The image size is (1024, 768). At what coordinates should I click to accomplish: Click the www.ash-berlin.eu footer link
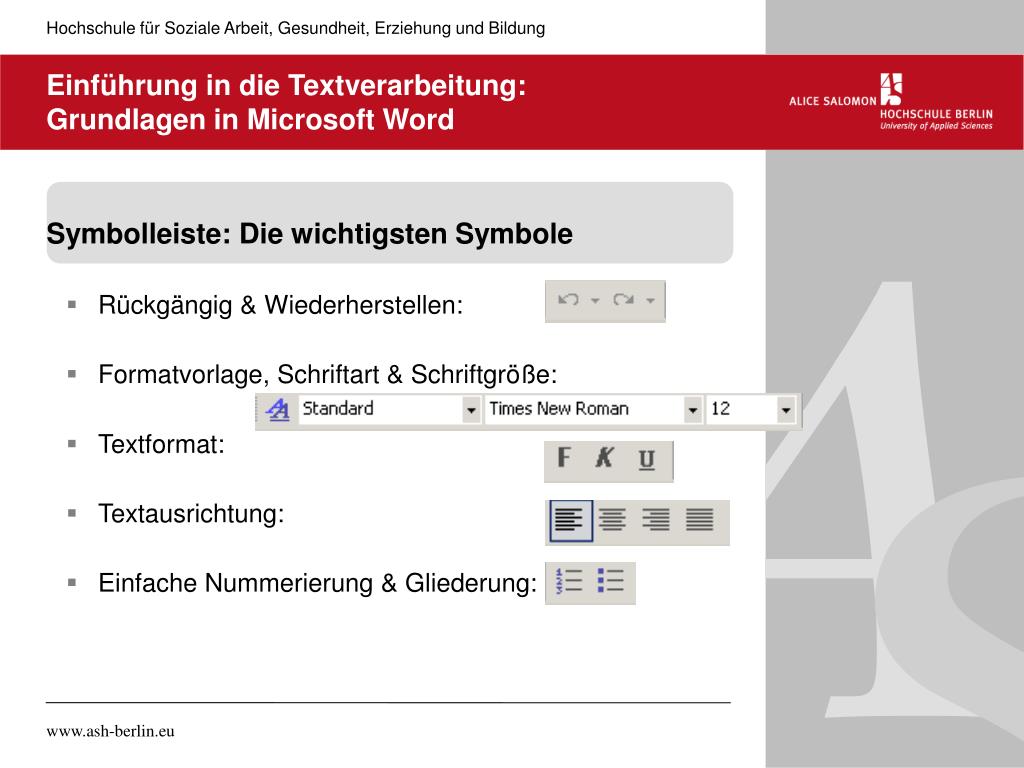coord(110,731)
